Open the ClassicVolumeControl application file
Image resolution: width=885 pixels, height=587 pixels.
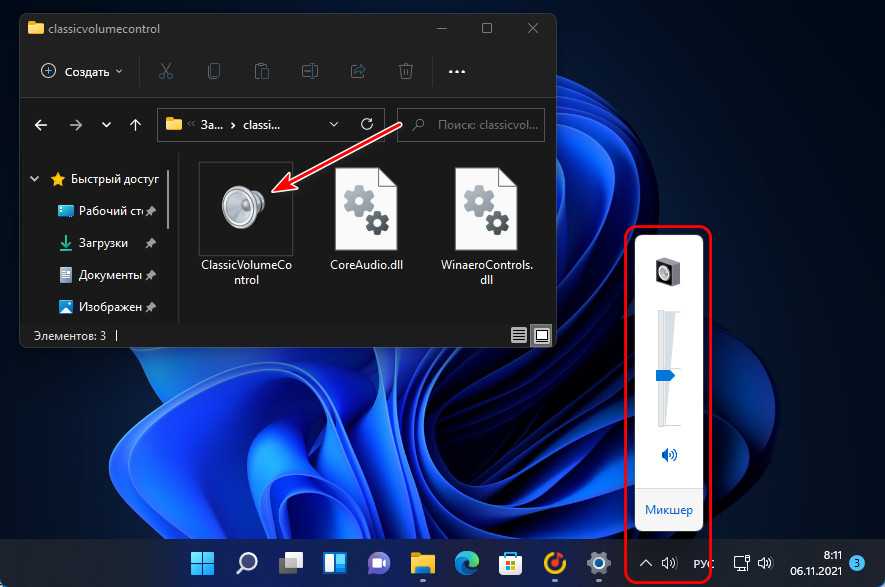click(245, 208)
